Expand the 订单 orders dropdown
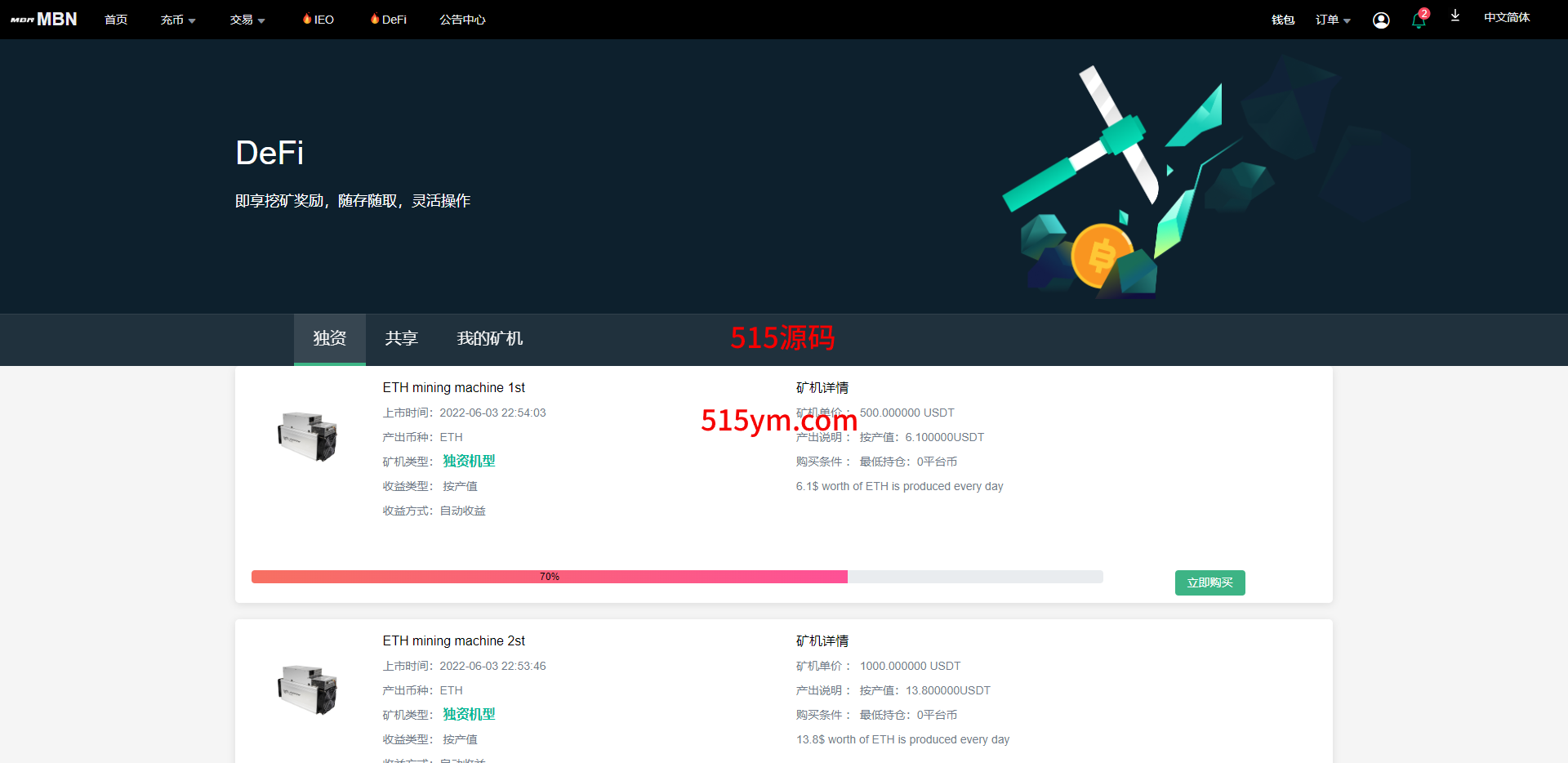 (1332, 20)
